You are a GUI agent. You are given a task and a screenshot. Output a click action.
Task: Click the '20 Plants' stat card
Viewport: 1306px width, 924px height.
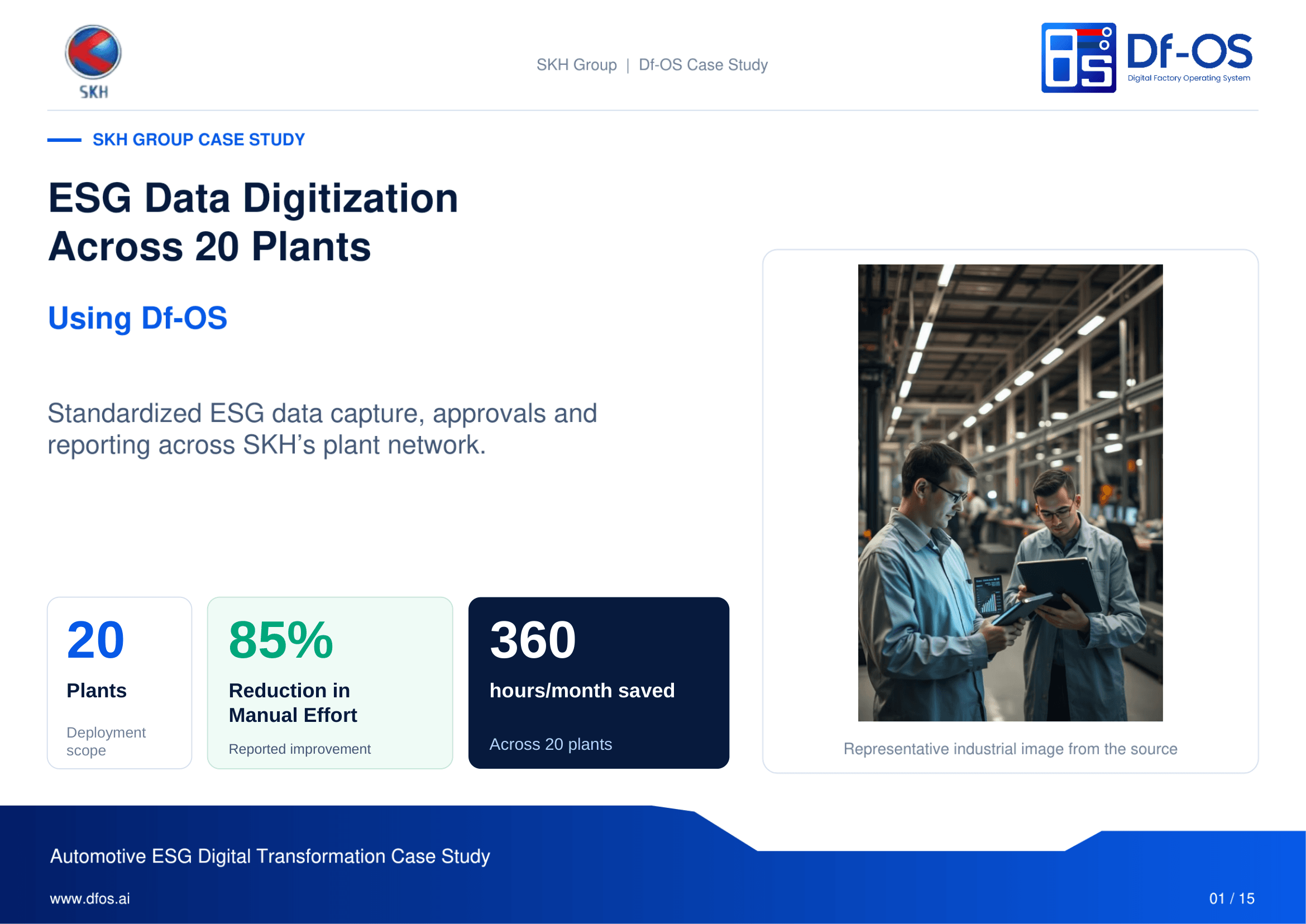pyautogui.click(x=119, y=683)
